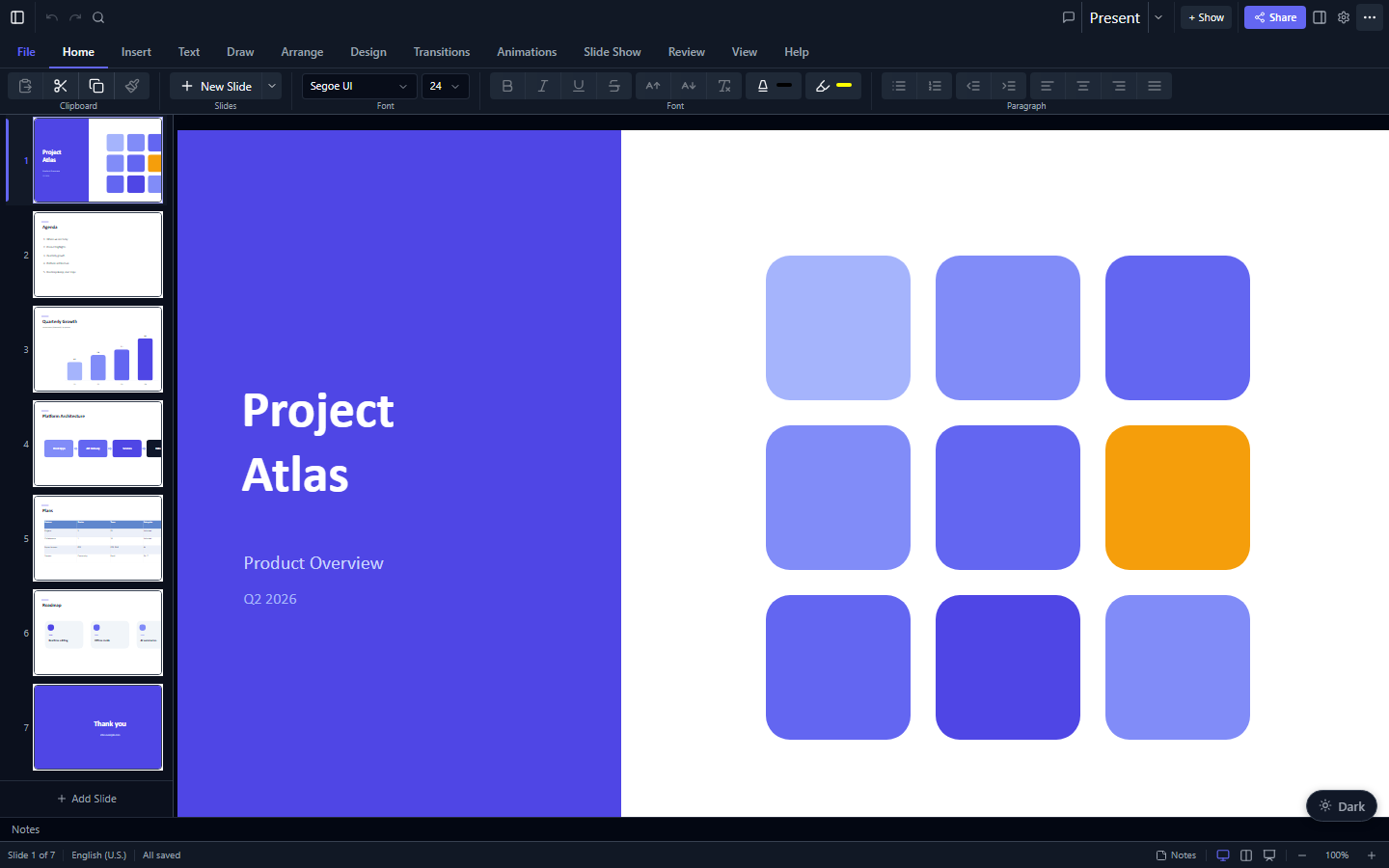Click the Present button
Viewport: 1389px width, 868px height.
pos(1114,17)
